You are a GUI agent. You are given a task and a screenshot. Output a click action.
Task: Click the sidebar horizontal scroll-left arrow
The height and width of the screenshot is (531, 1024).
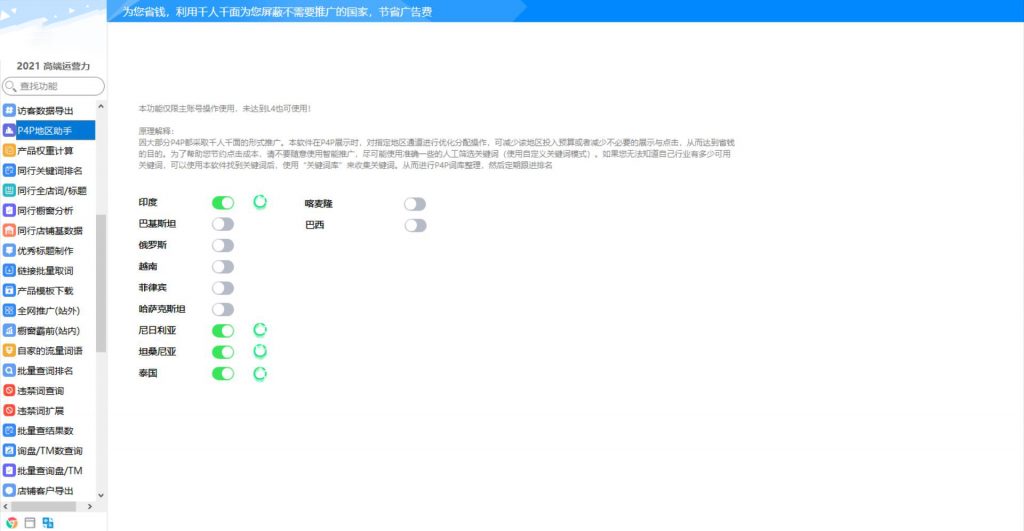point(5,506)
